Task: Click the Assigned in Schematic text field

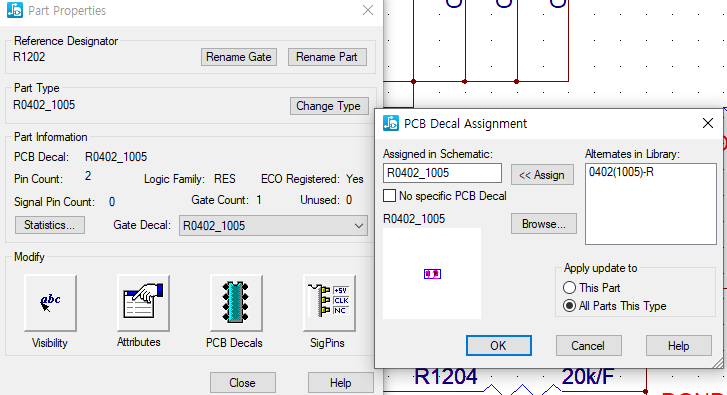Action: pyautogui.click(x=442, y=173)
